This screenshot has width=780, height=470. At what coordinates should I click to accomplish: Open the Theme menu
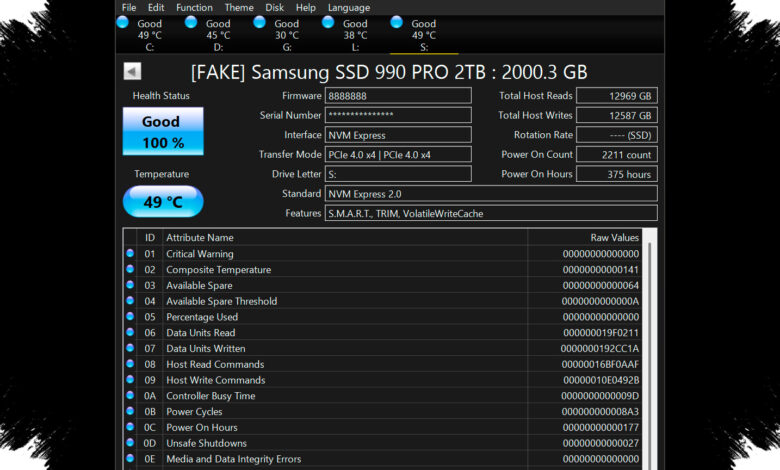click(x=239, y=7)
